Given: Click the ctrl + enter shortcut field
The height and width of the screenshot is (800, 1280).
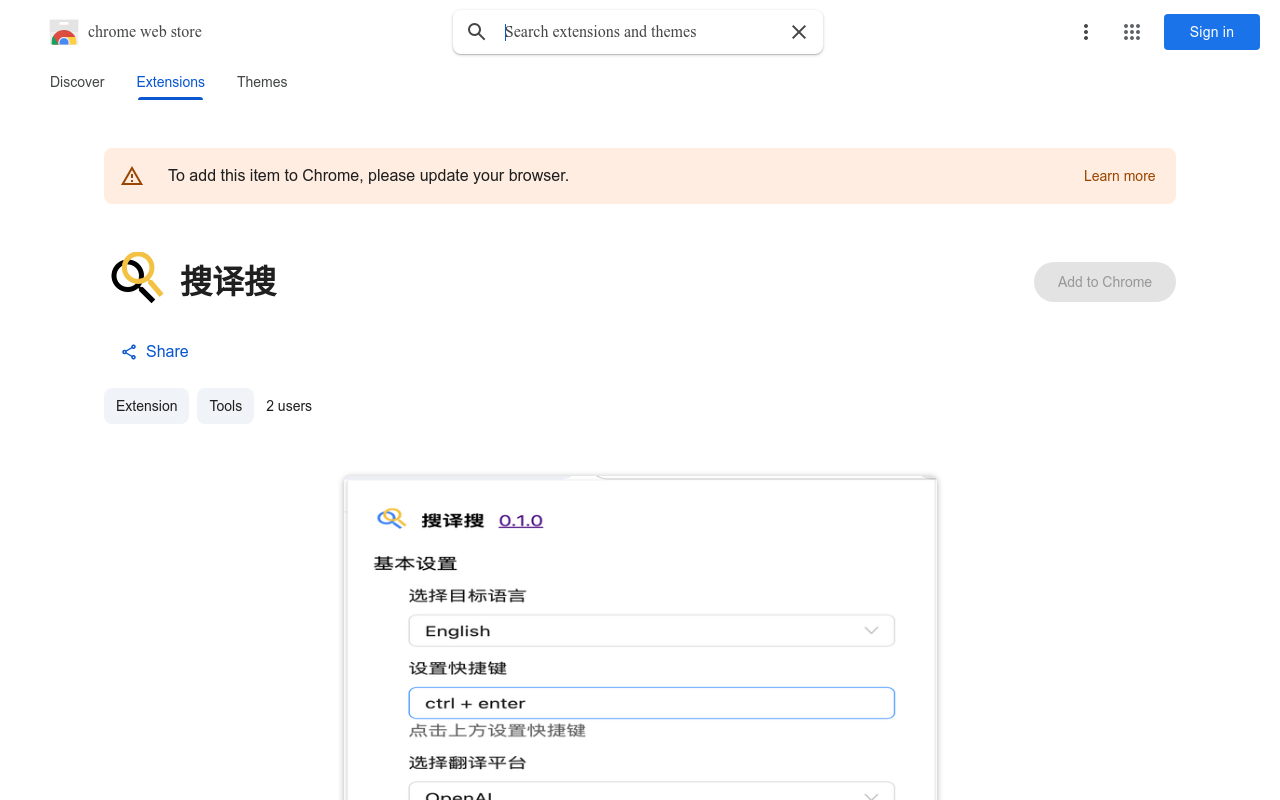Looking at the screenshot, I should [x=651, y=703].
